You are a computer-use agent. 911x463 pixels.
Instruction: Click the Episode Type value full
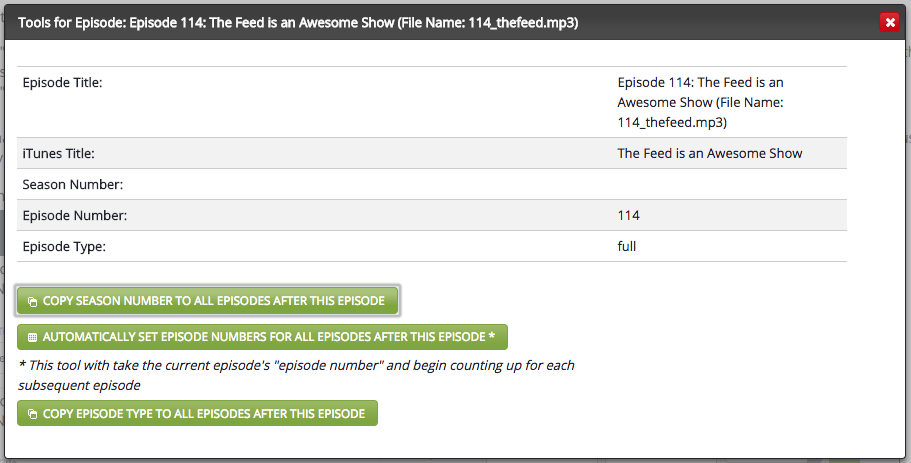pyautogui.click(x=626, y=246)
